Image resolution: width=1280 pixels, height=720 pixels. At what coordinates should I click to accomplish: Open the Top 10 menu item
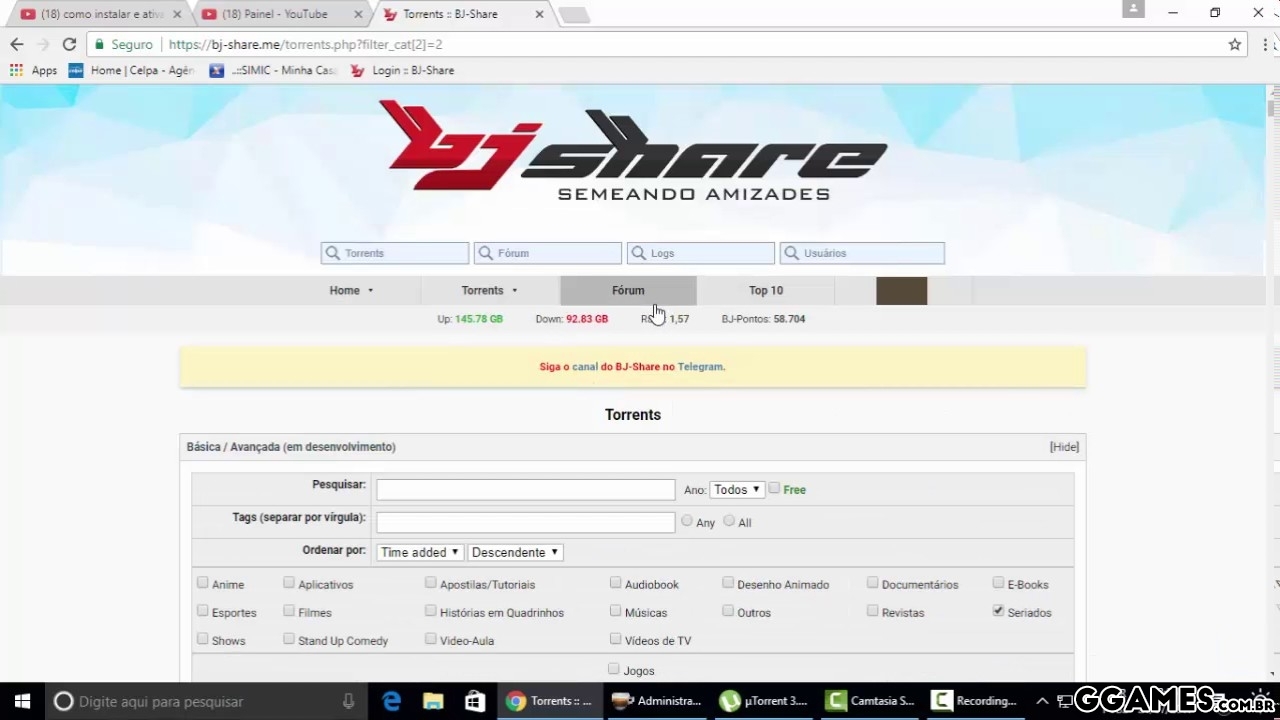(x=765, y=290)
